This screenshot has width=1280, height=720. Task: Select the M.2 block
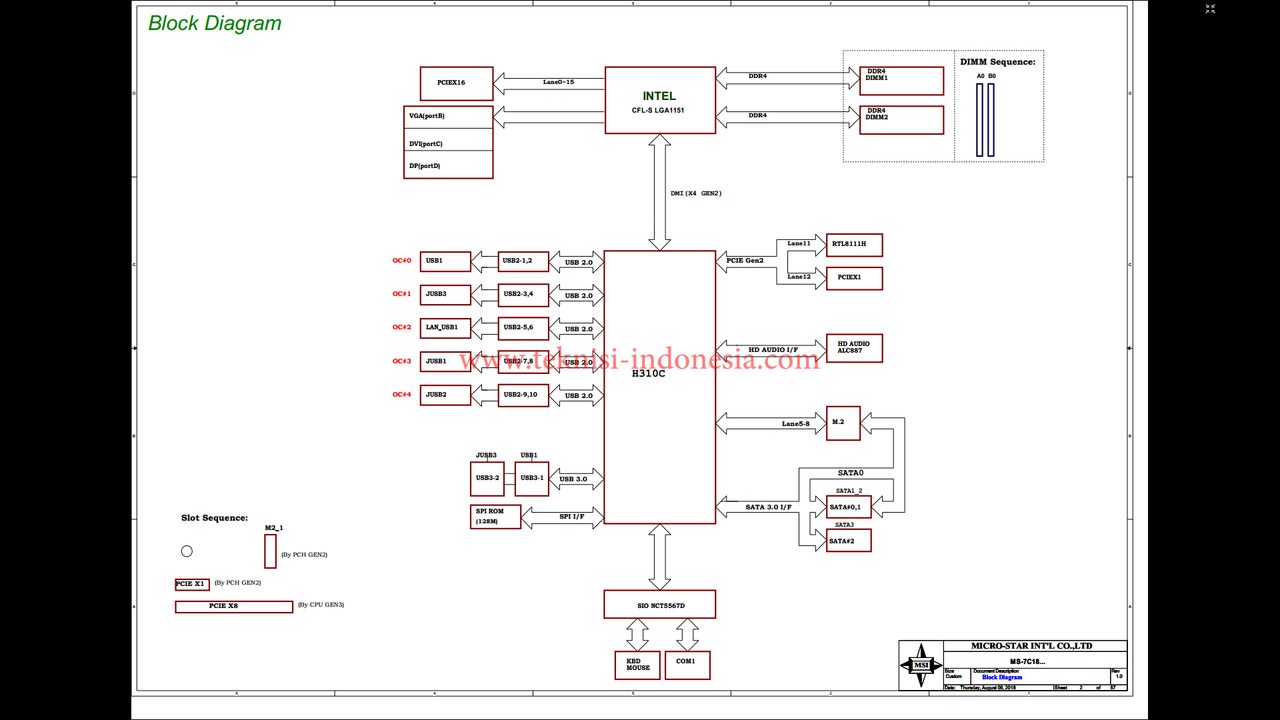pyautogui.click(x=843, y=422)
